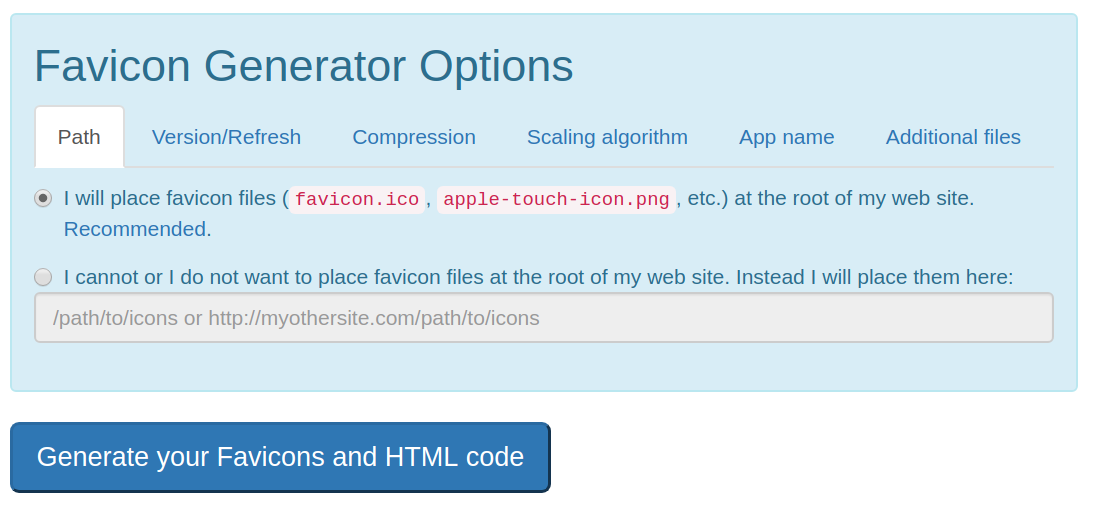The width and height of the screenshot is (1094, 512).
Task: Select the root-of-web-site radio button
Action: 43,198
